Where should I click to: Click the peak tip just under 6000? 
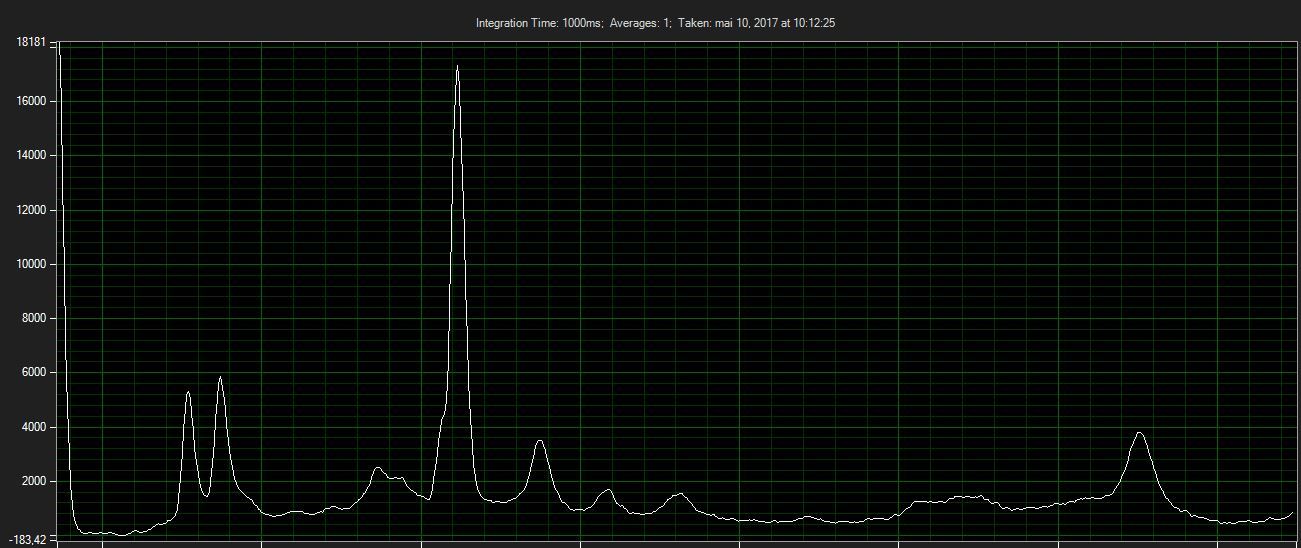(220, 378)
